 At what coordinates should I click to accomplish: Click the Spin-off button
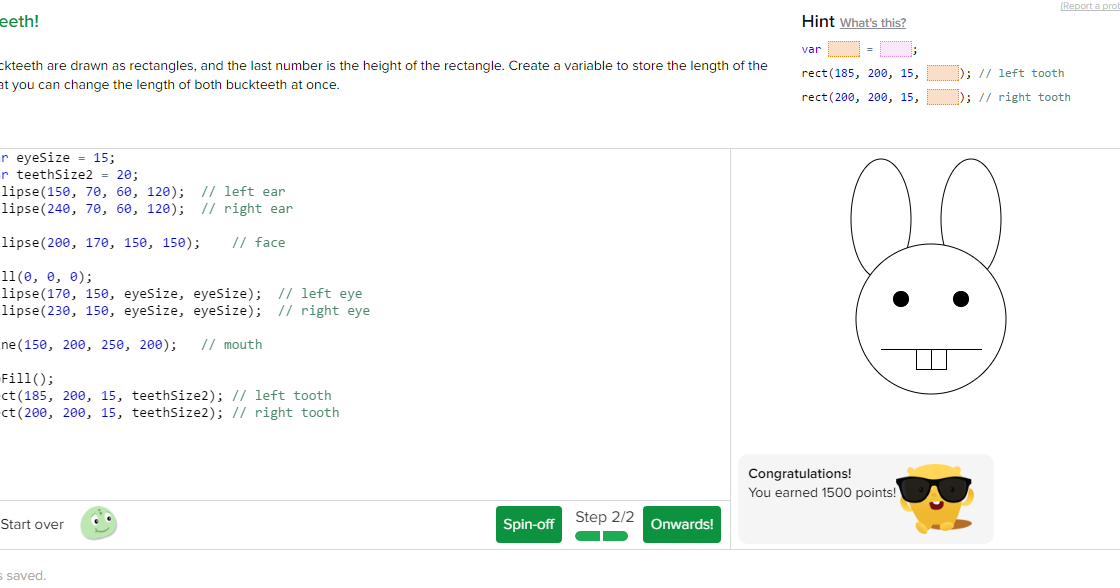point(529,523)
